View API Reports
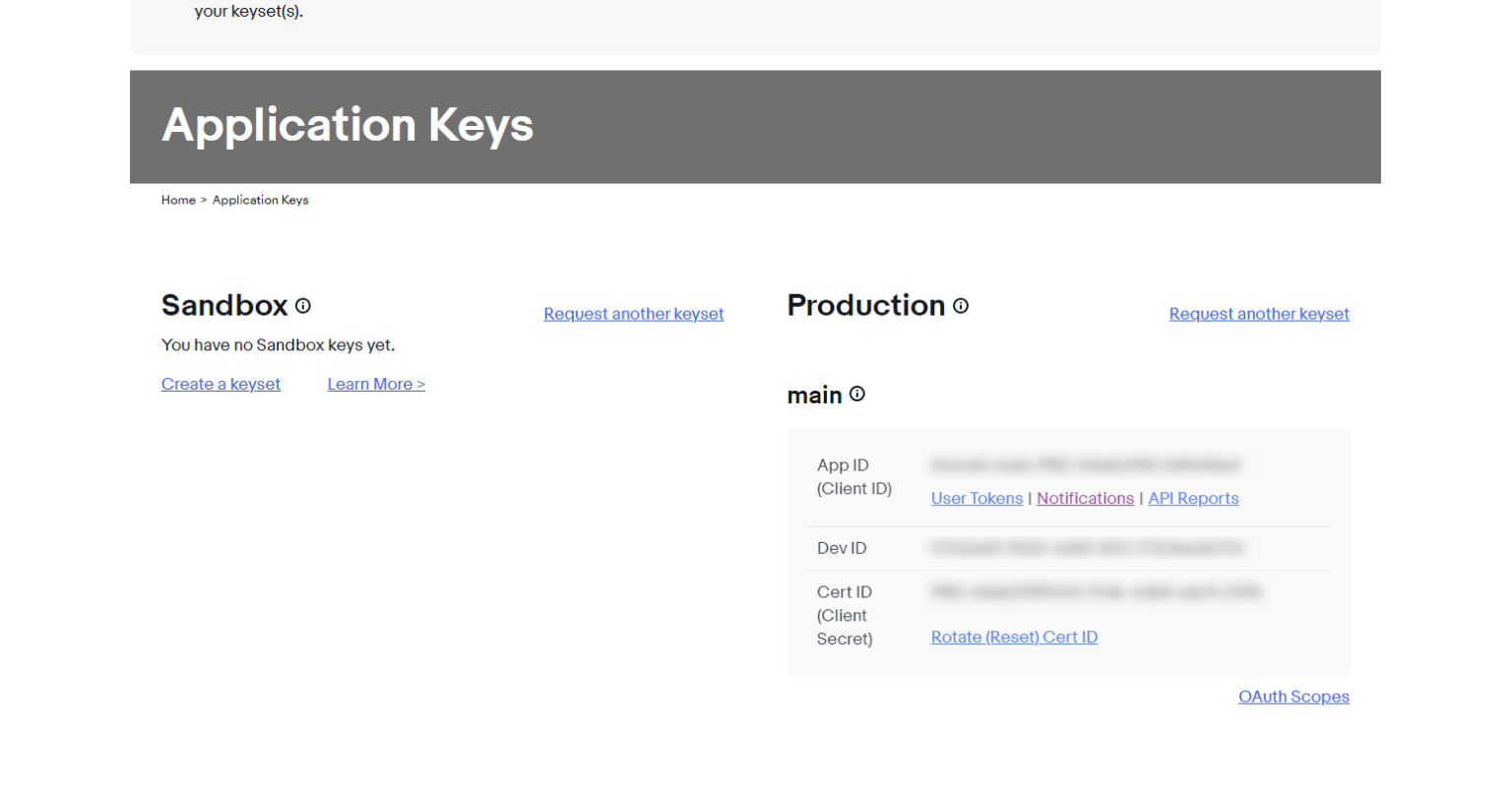The height and width of the screenshot is (793, 1512). (1193, 498)
